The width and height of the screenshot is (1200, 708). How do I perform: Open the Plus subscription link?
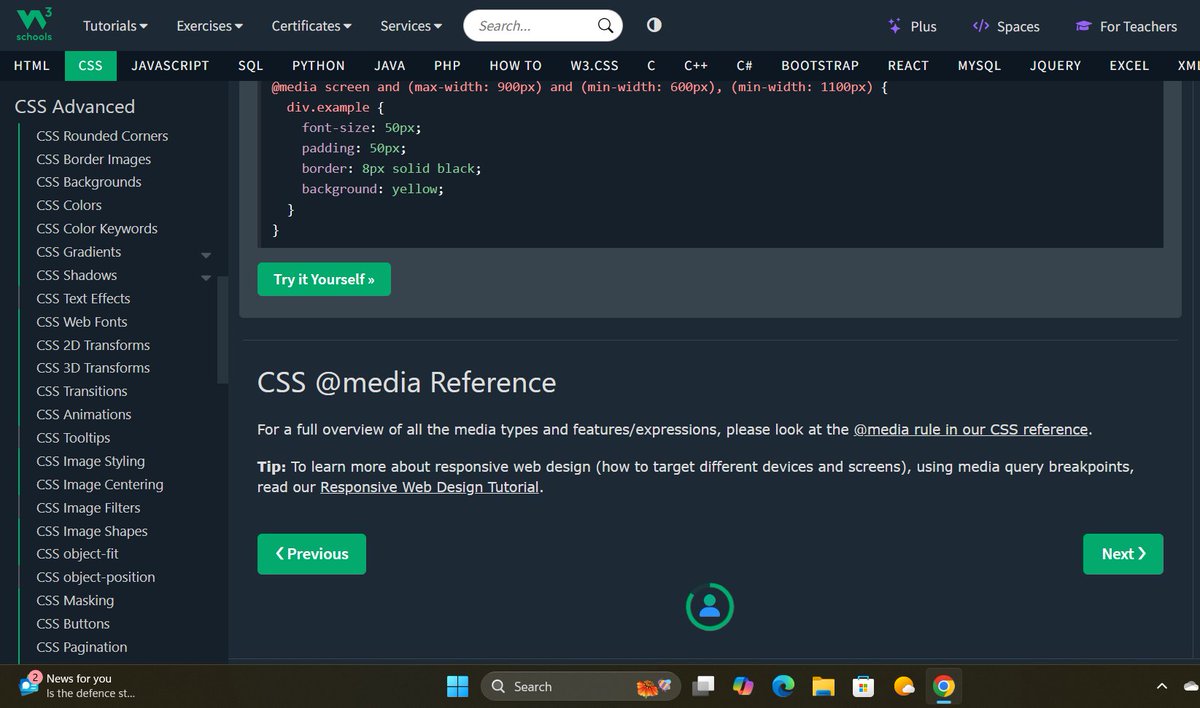click(x=912, y=26)
